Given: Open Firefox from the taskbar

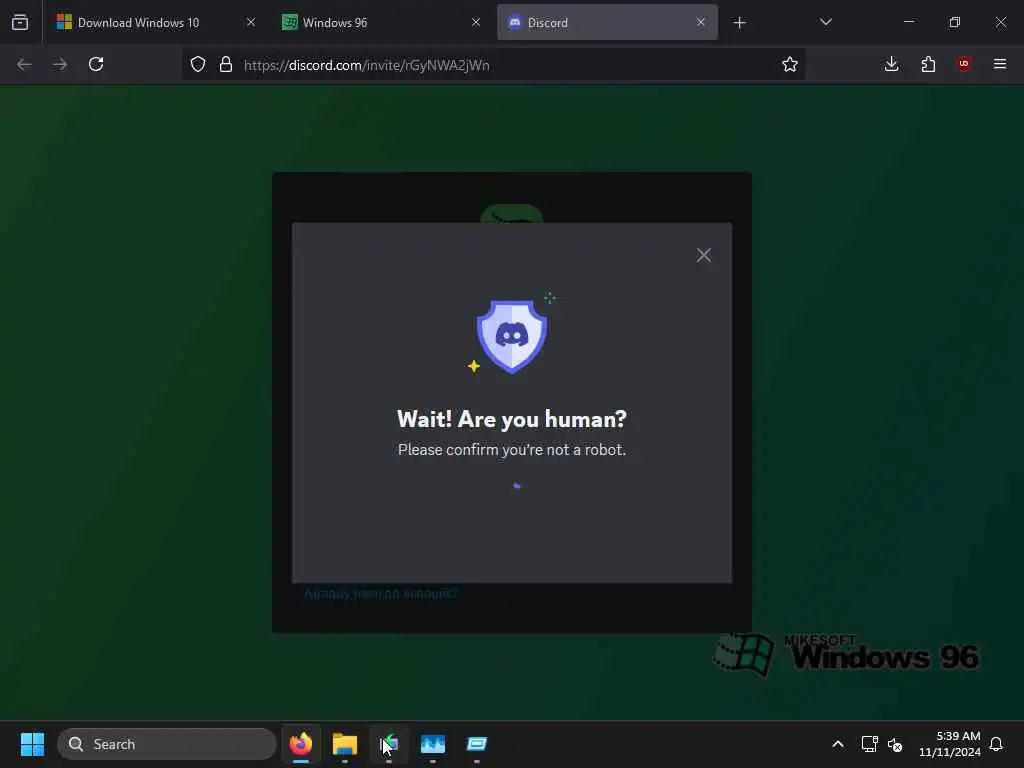Looking at the screenshot, I should (x=300, y=744).
